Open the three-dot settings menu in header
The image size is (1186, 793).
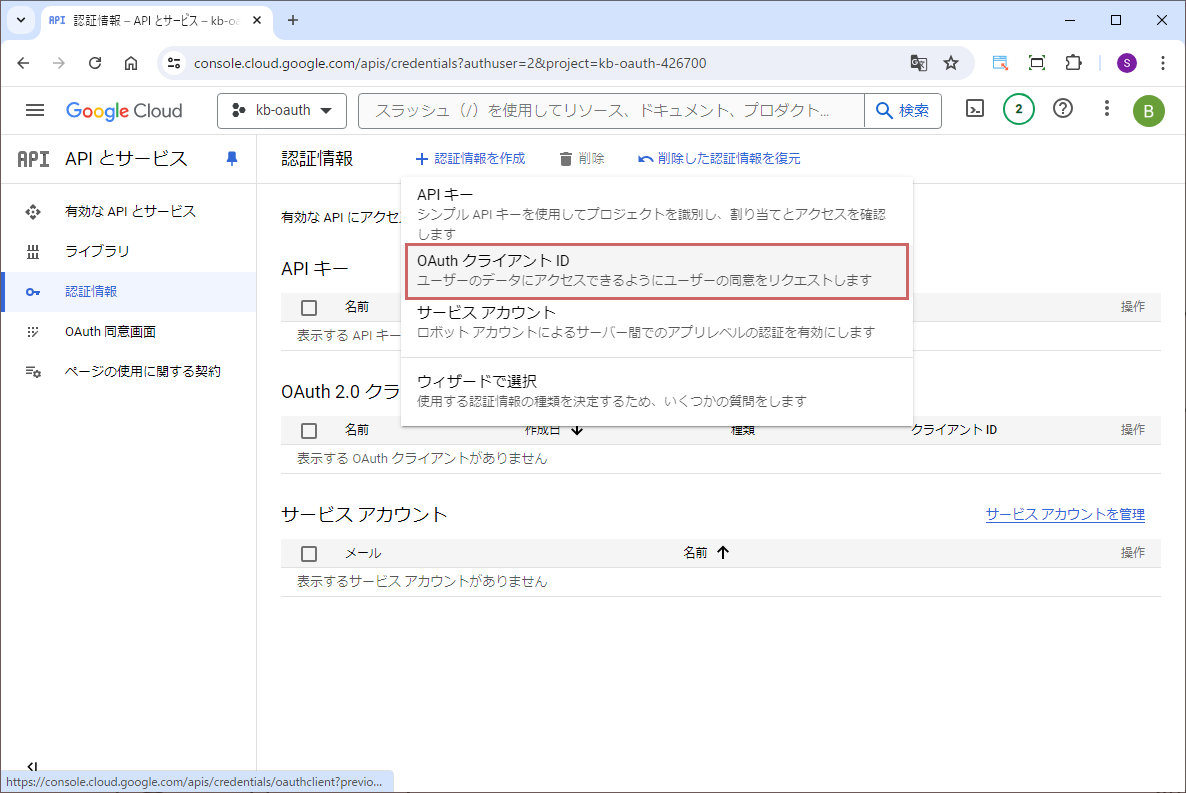1106,110
